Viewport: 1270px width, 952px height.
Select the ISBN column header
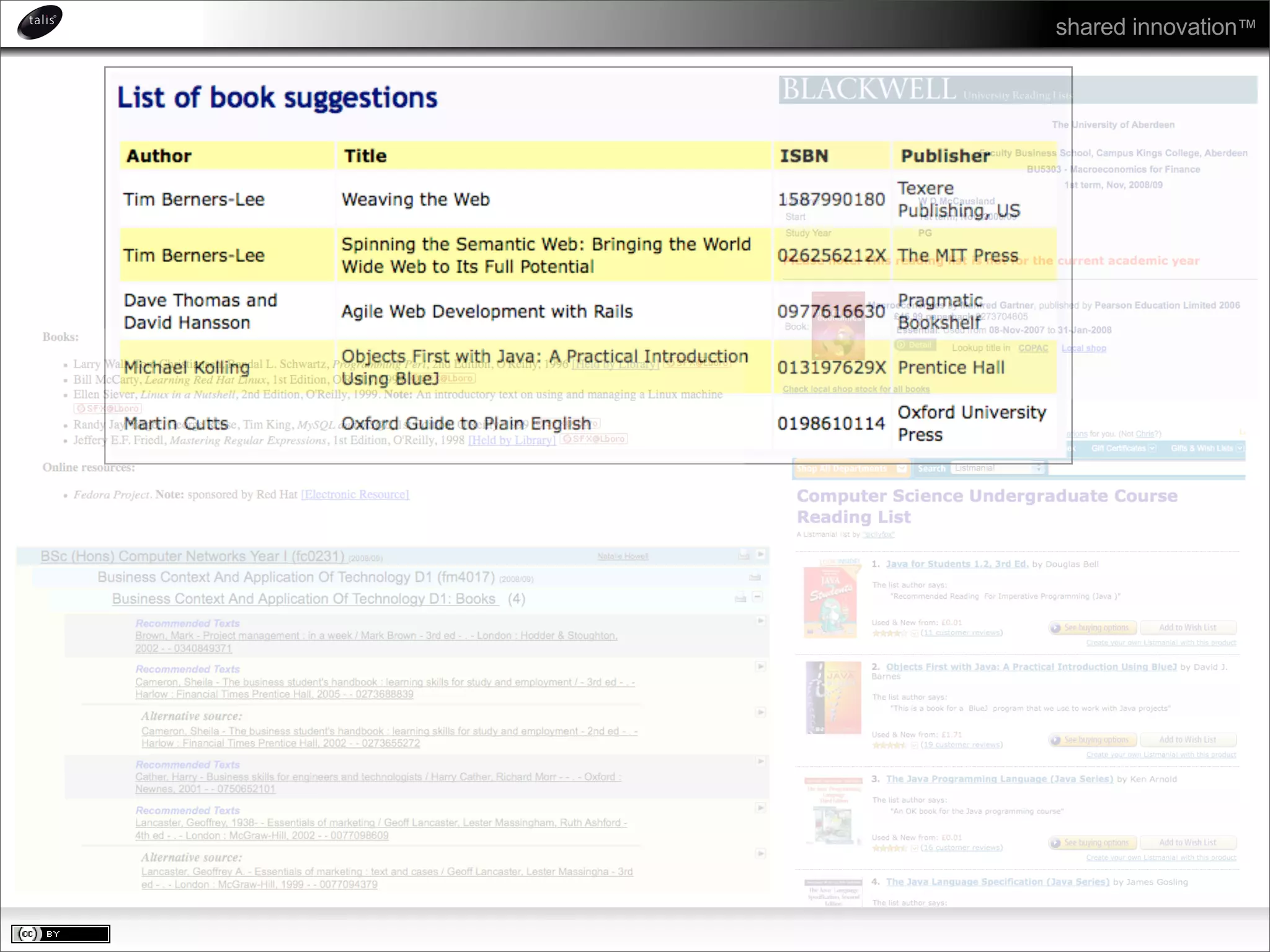(831, 156)
